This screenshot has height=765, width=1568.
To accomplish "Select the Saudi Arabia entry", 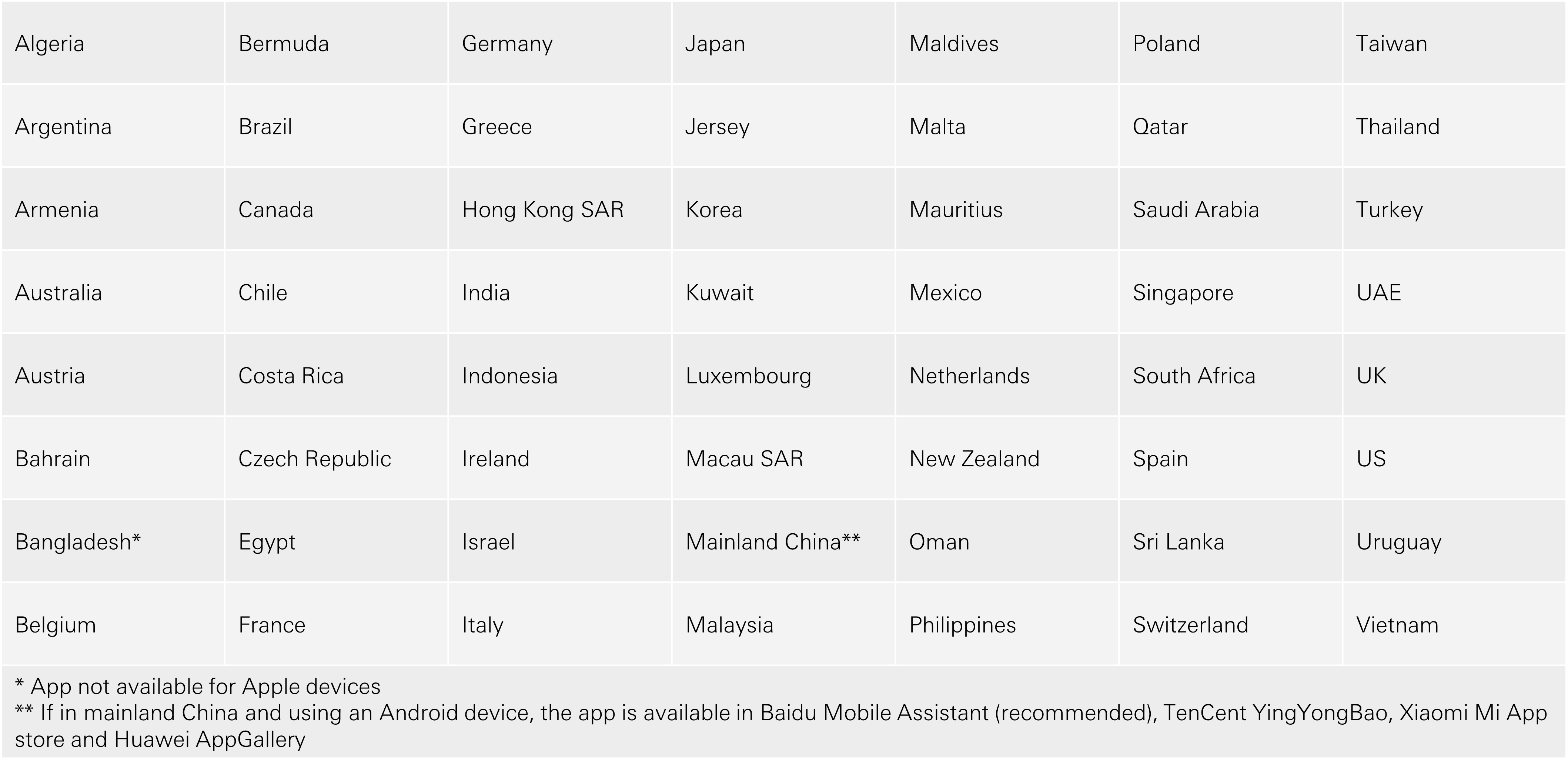I will (1230, 209).
